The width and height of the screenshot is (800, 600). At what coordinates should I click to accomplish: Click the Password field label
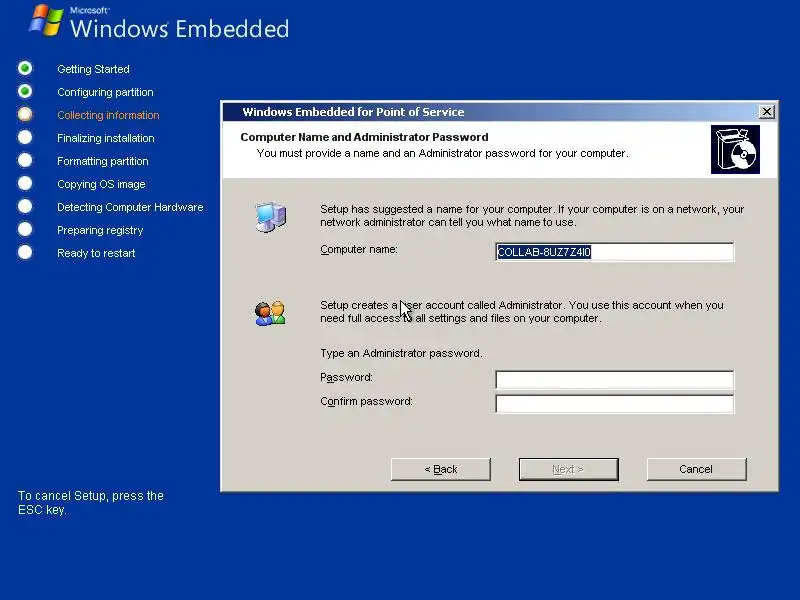coord(346,378)
